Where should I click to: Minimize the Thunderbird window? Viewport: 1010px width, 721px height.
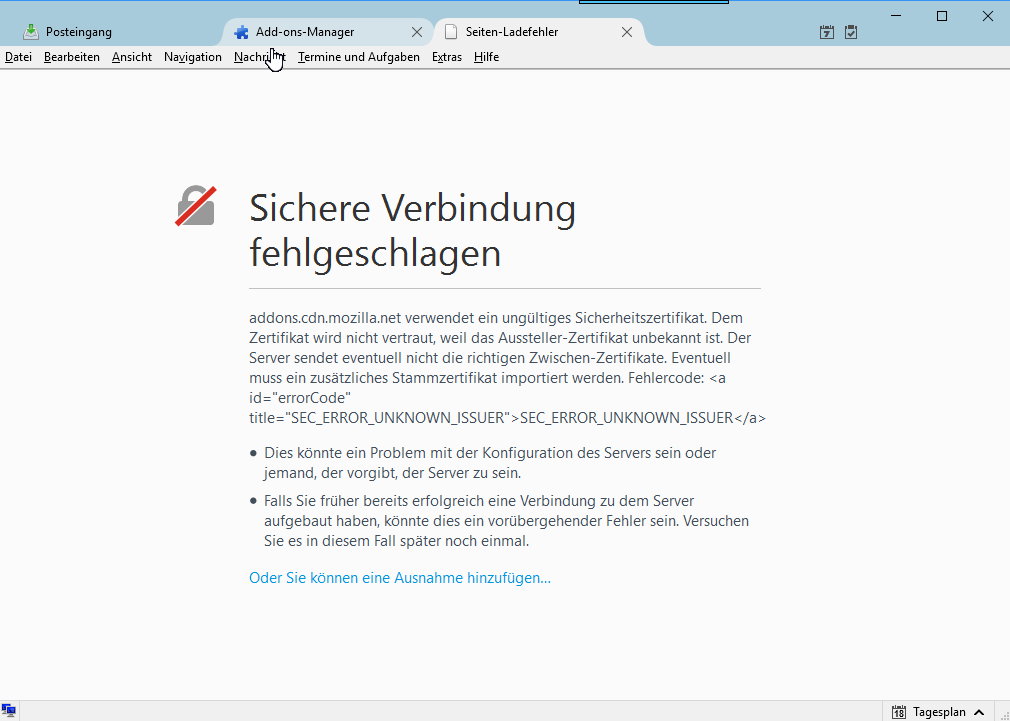tap(896, 15)
